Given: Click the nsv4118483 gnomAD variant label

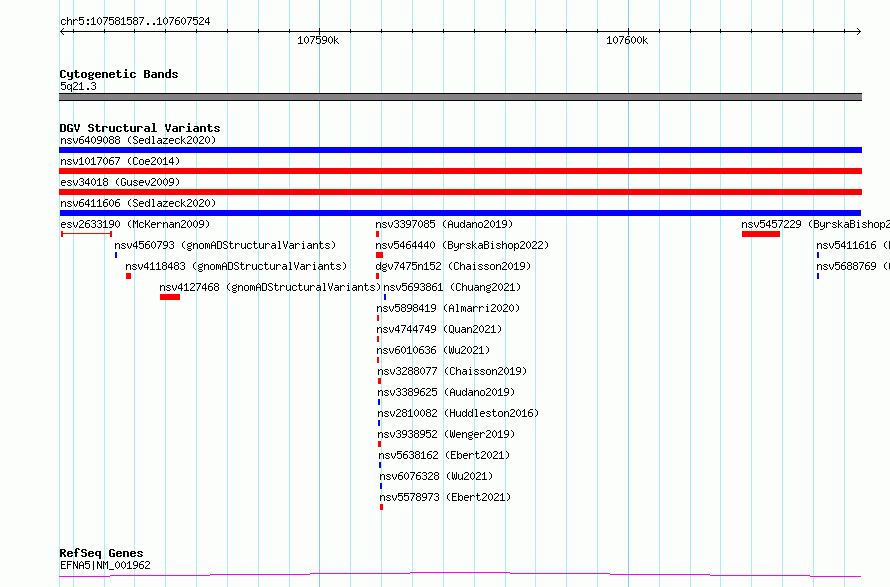Looking at the screenshot, I should [x=236, y=266].
